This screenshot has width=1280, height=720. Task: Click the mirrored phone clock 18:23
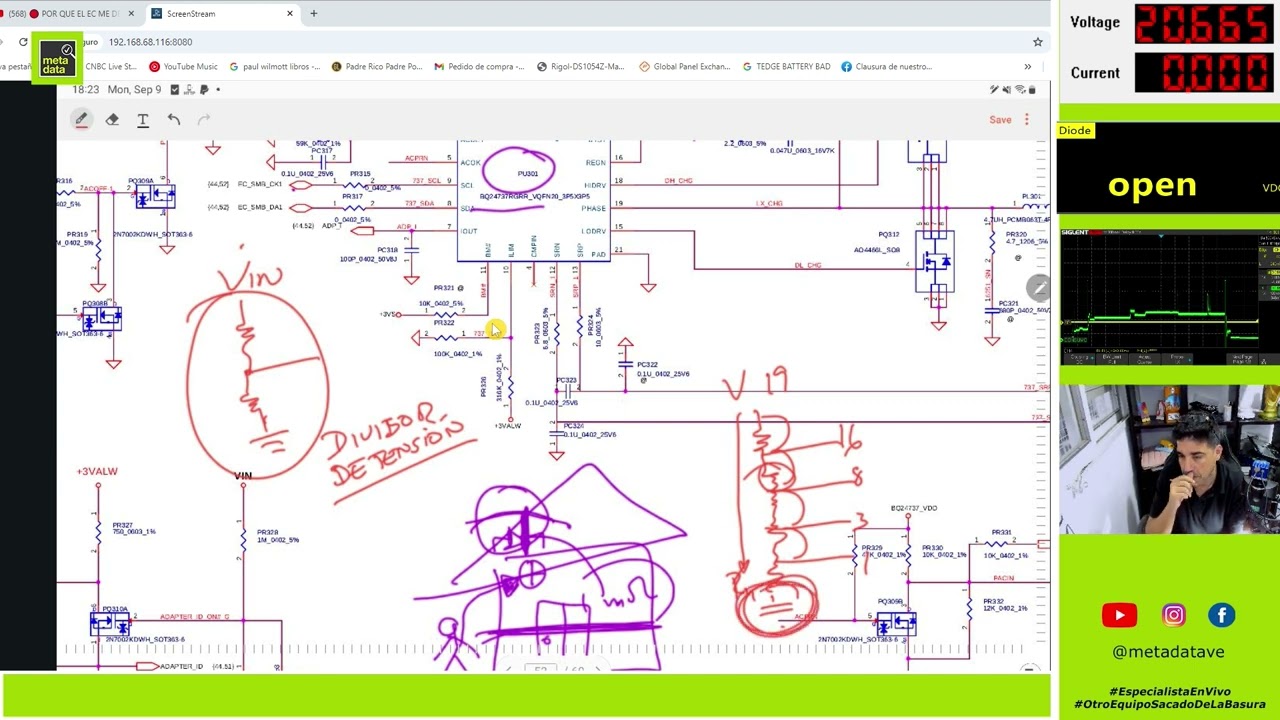[x=86, y=90]
